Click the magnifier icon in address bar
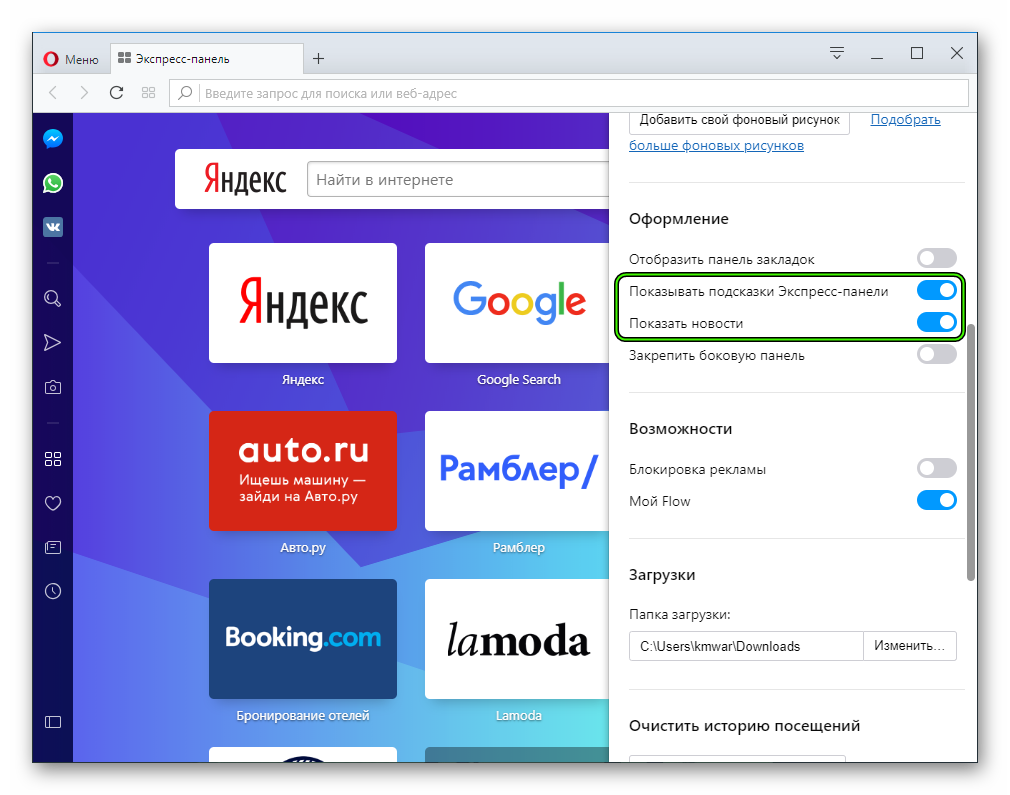 (185, 93)
